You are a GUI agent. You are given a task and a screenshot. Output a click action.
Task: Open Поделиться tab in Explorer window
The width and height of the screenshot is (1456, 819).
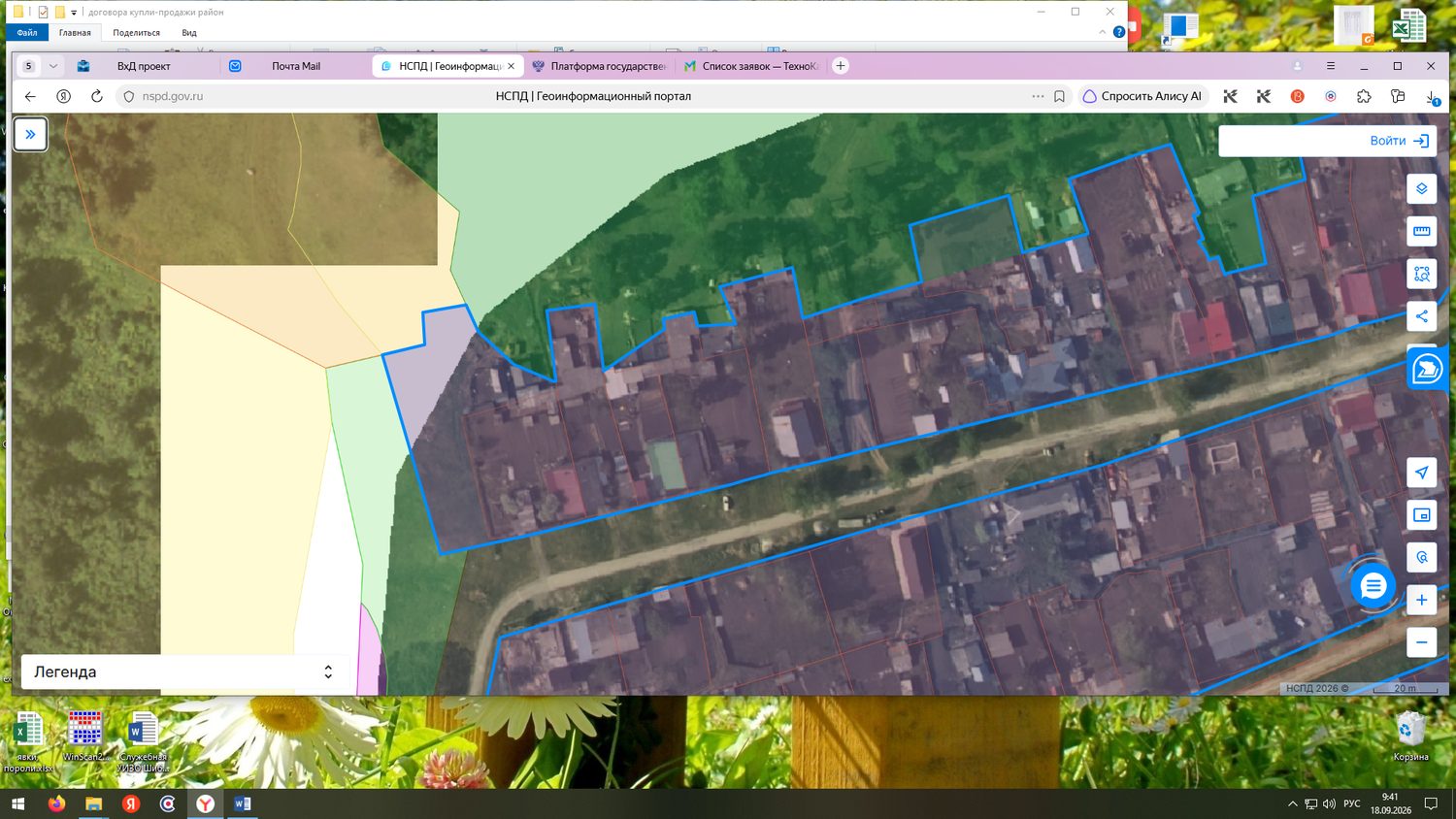[136, 32]
